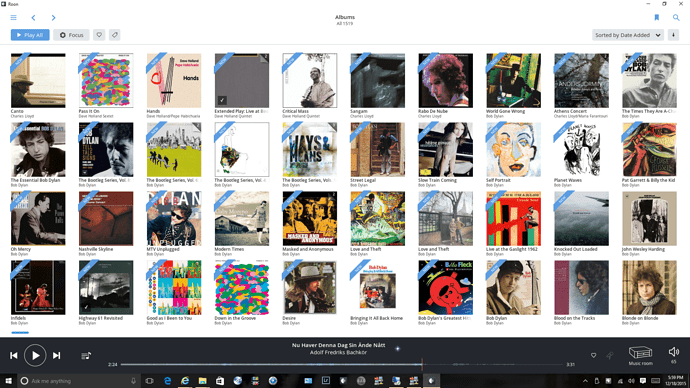
Task: Open the play queue icon
Action: (86, 355)
